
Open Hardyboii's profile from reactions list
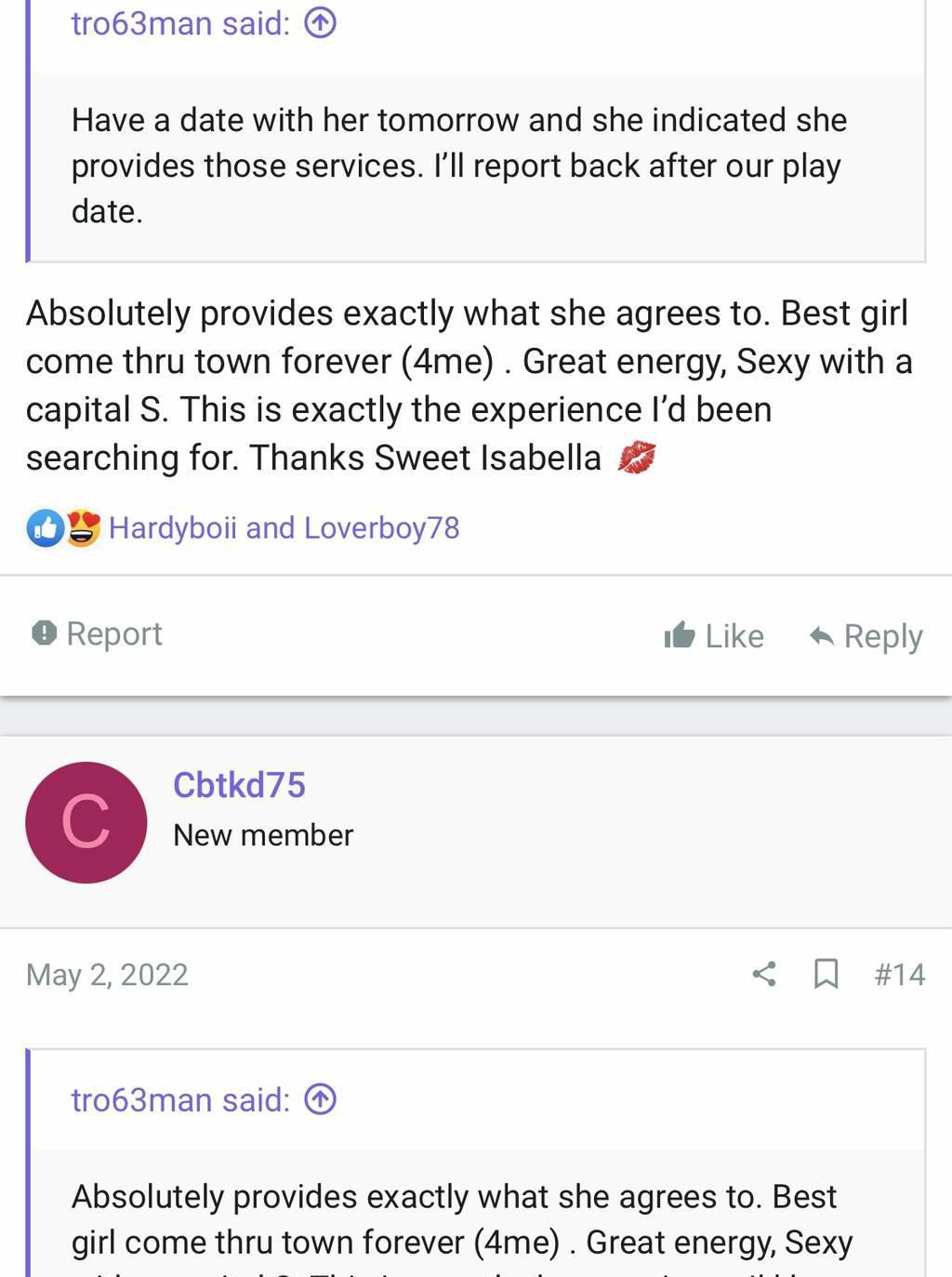point(173,528)
